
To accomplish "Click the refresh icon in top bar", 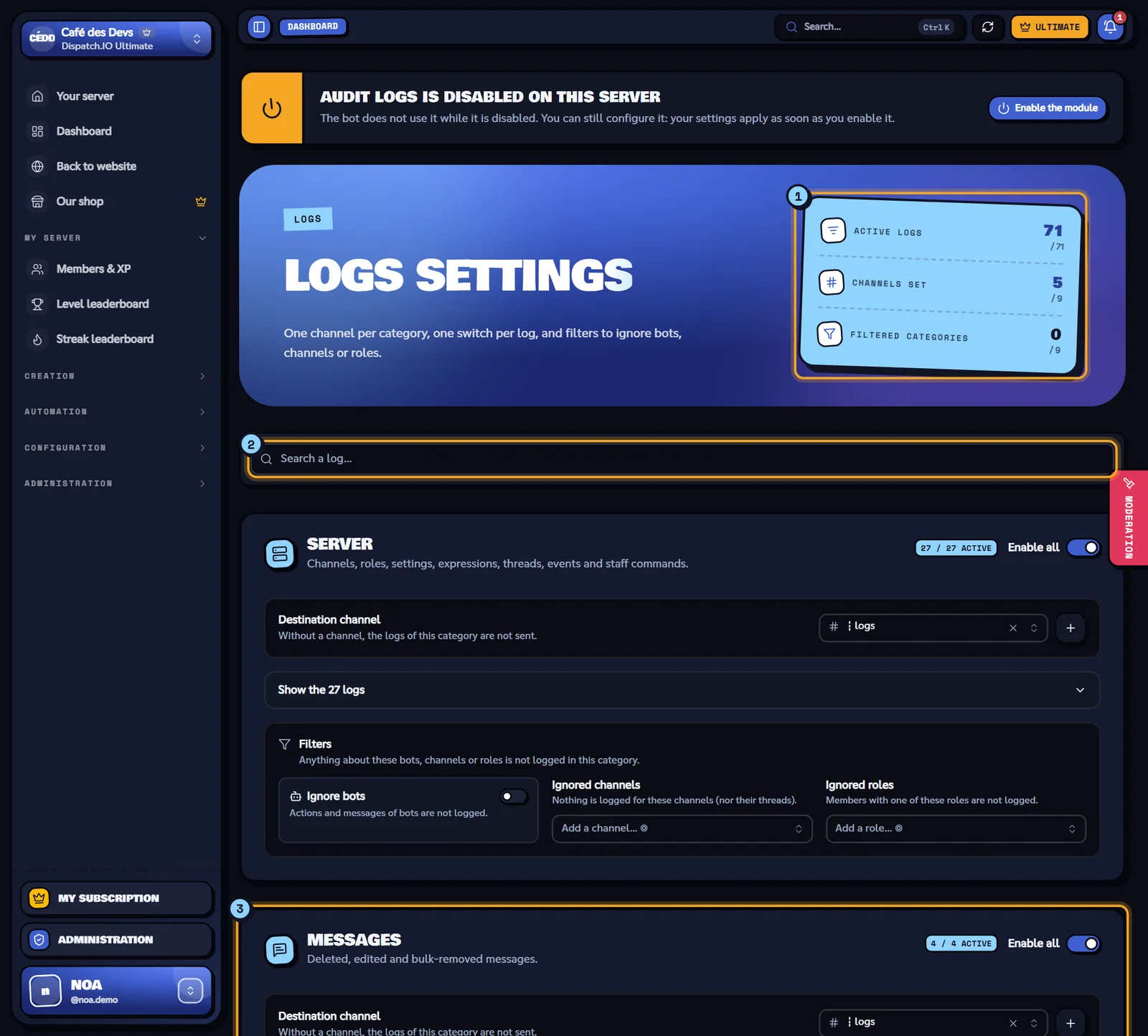I will 987,27.
